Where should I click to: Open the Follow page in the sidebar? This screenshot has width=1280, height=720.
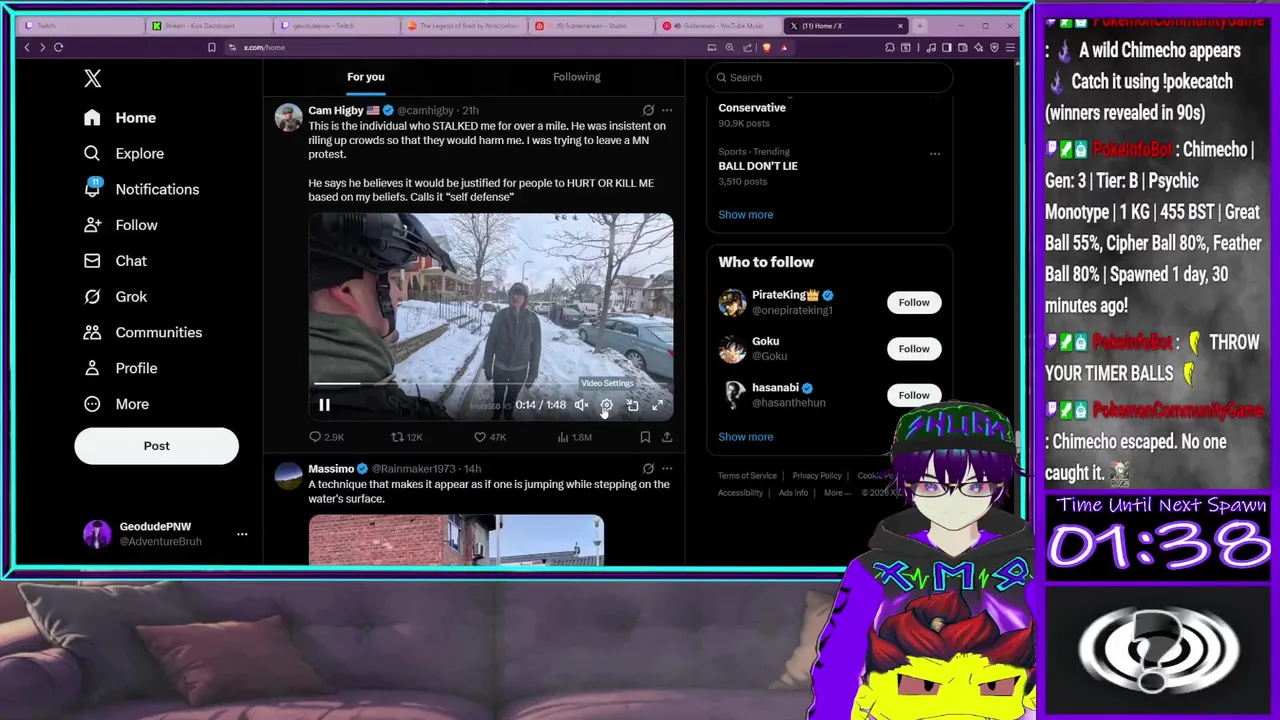tap(120, 225)
